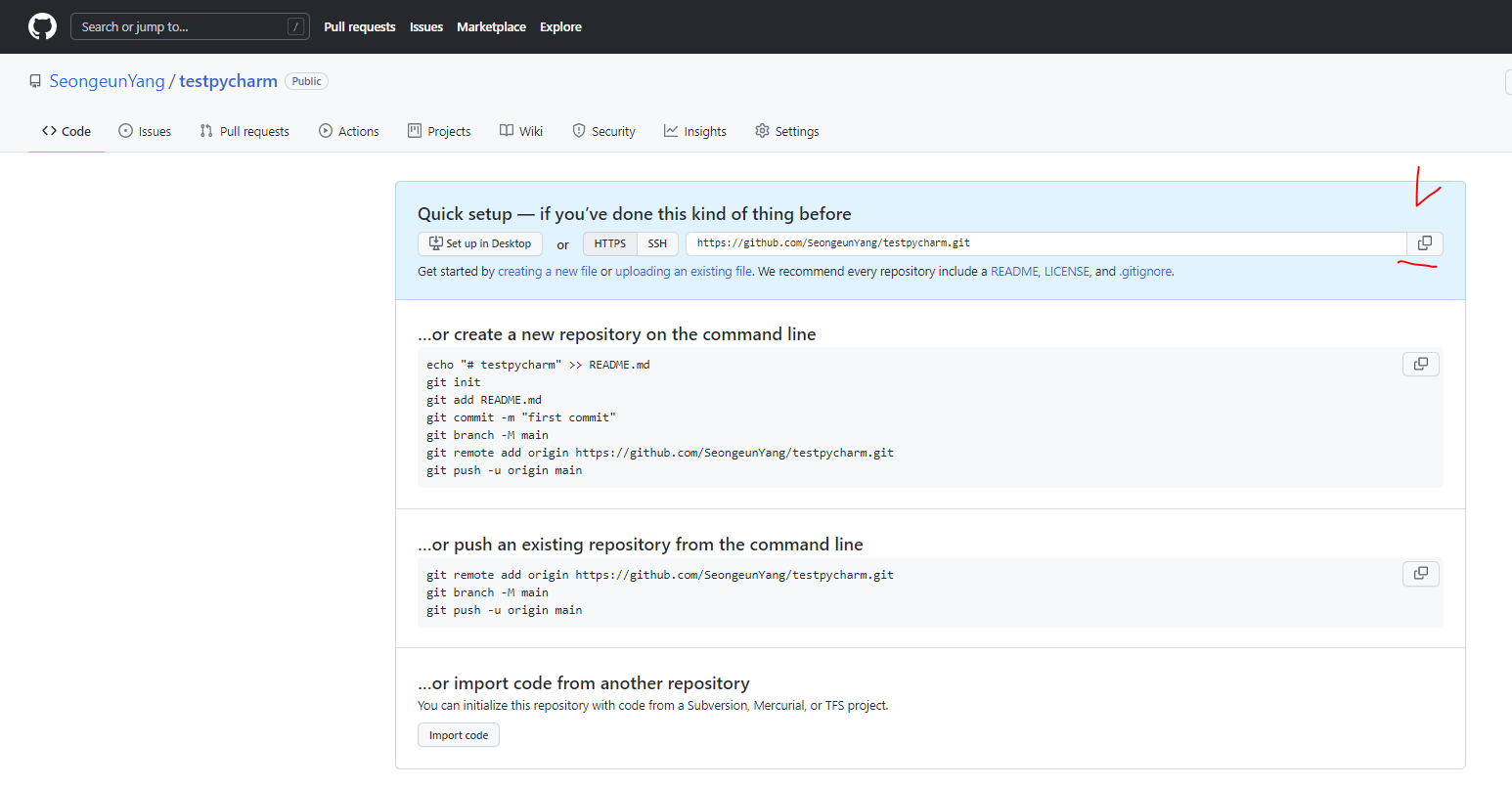Click the 'git add README.md' line
This screenshot has height=787, width=1512.
[484, 400]
